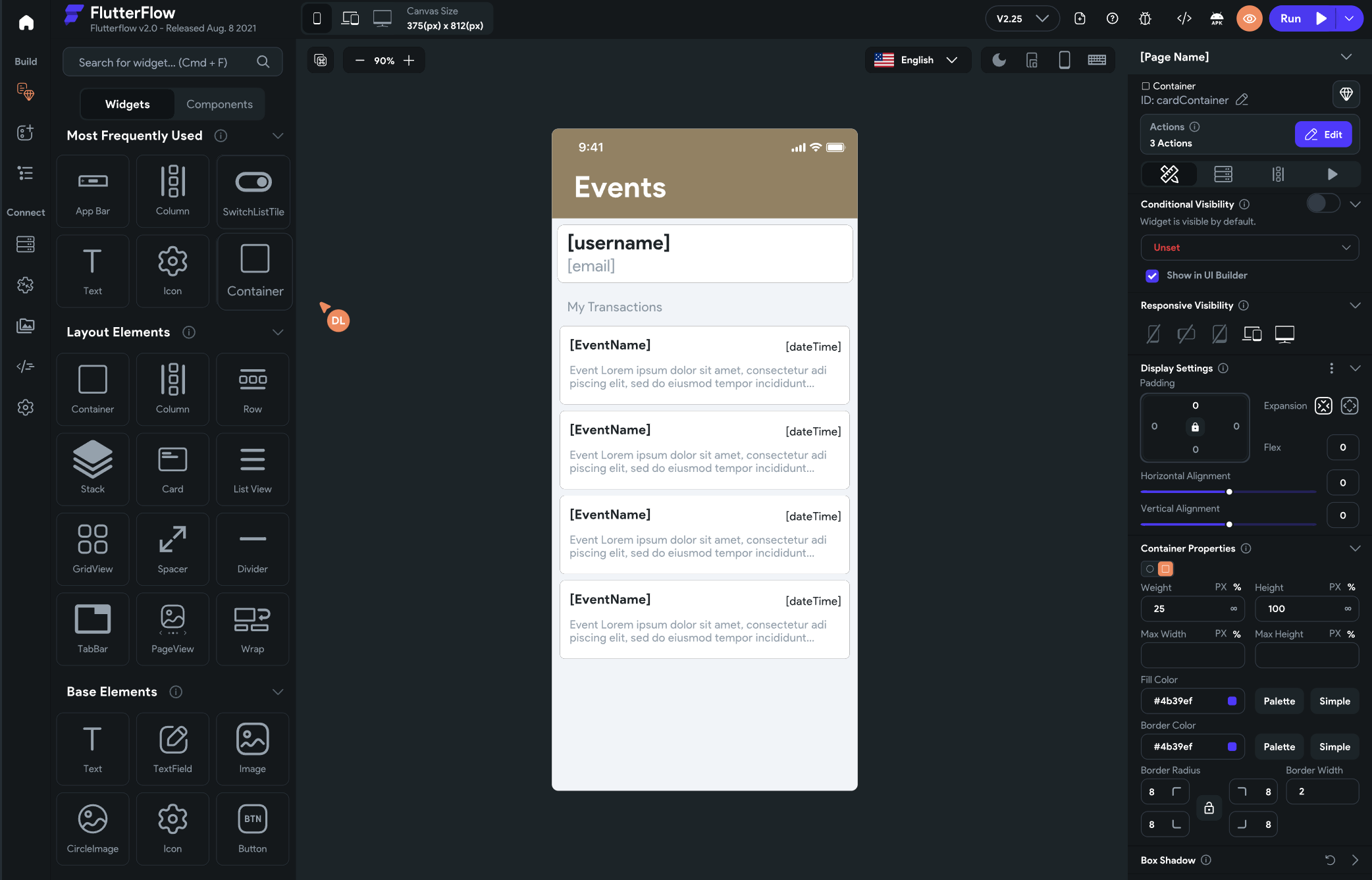Switch to the Components tab

tap(219, 104)
